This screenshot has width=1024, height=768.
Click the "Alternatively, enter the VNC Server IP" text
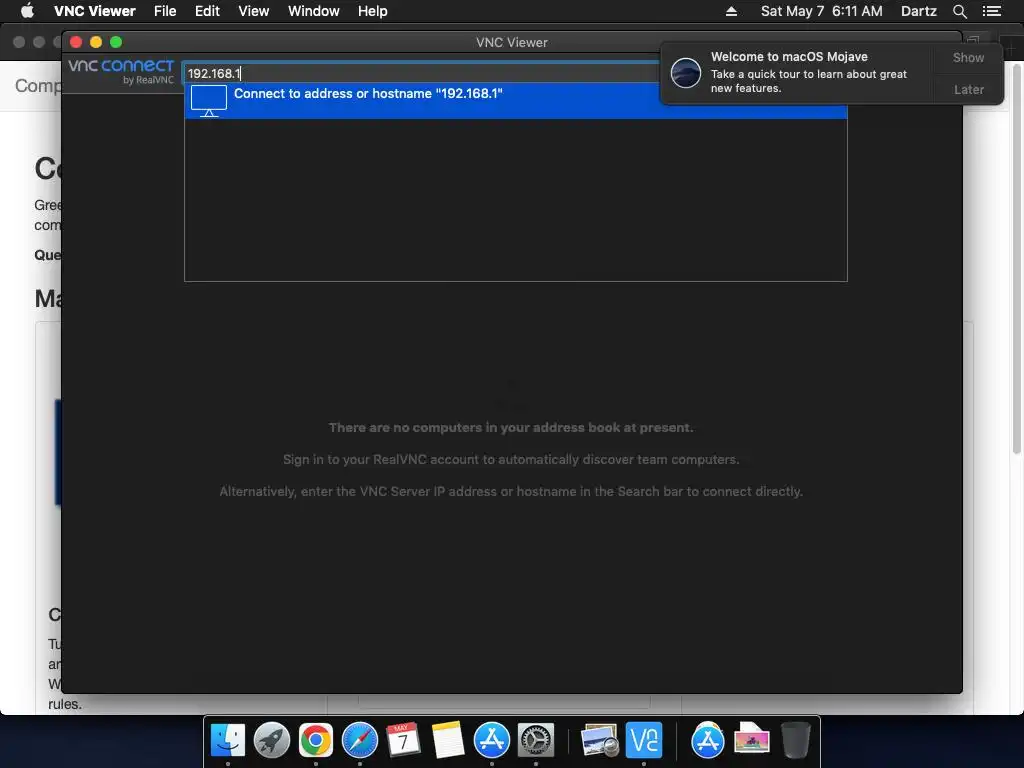(511, 491)
